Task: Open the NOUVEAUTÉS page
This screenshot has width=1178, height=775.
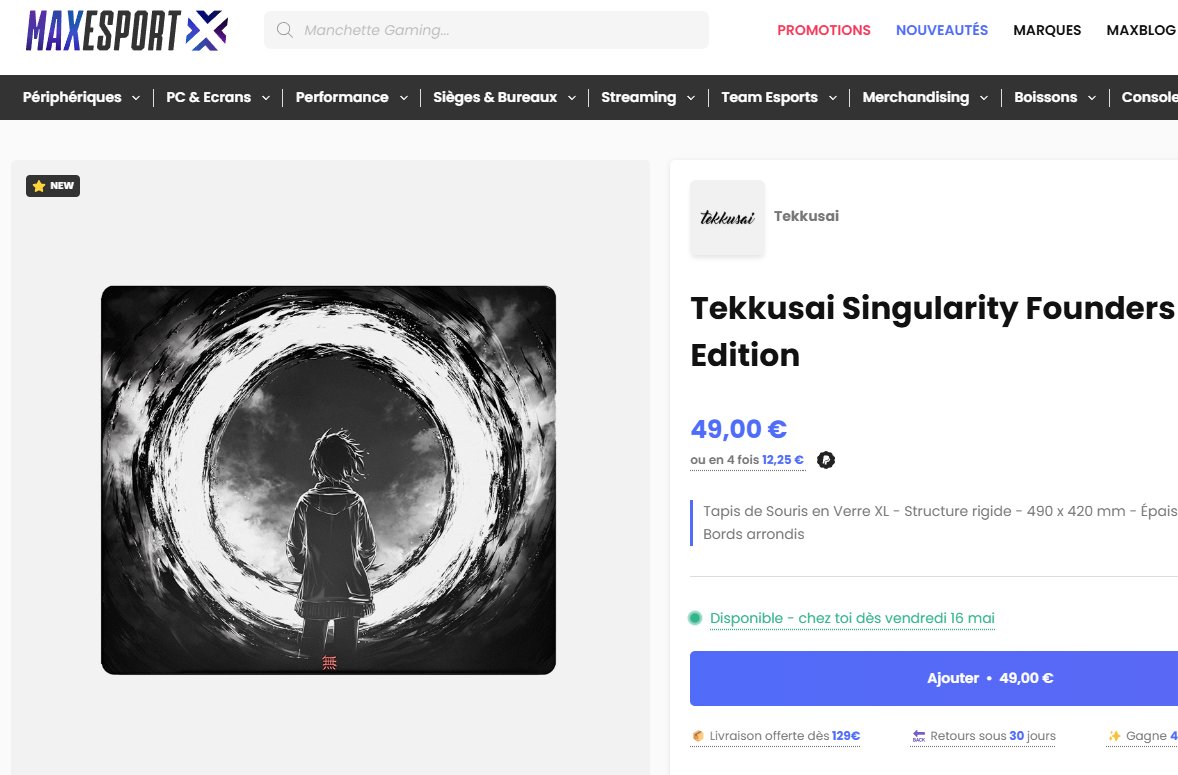Action: pyautogui.click(x=941, y=30)
